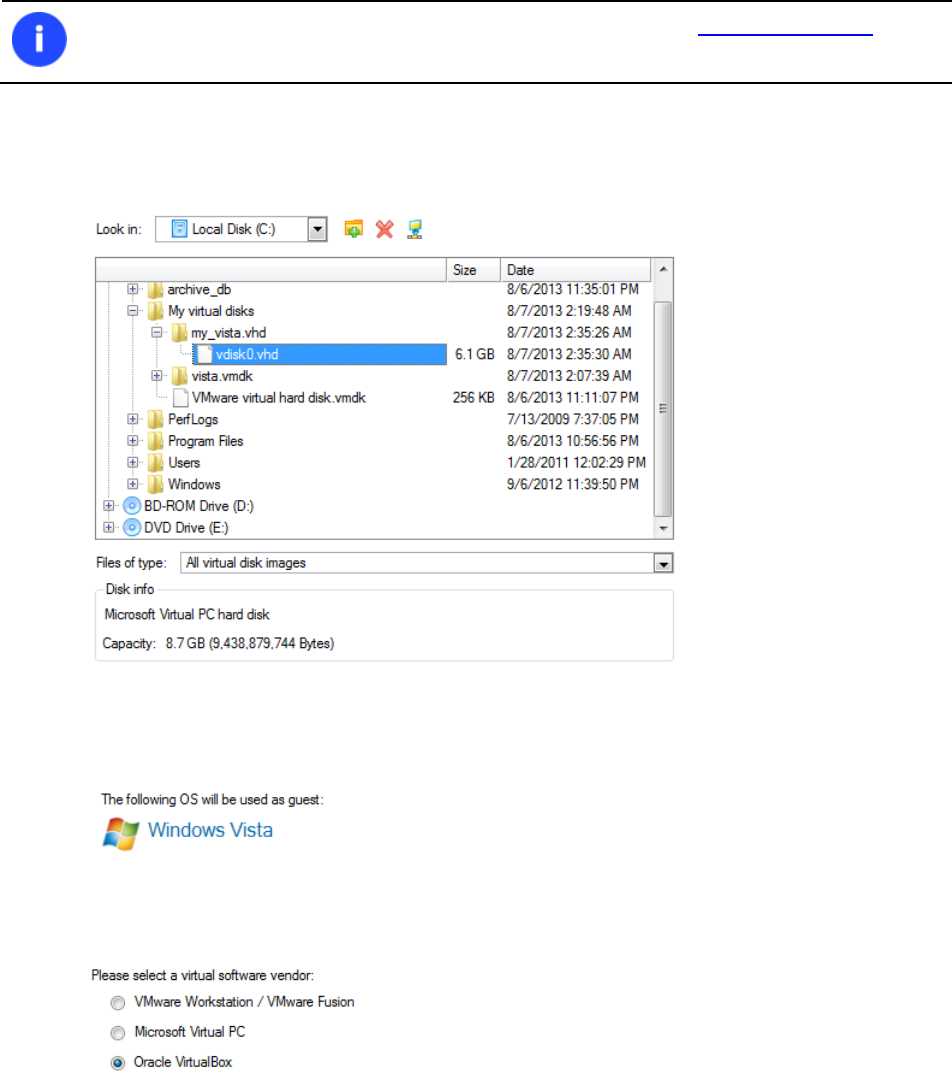The height and width of the screenshot is (1079, 952).
Task: Click the Local Disk (C:) drive icon
Action: coord(179,228)
